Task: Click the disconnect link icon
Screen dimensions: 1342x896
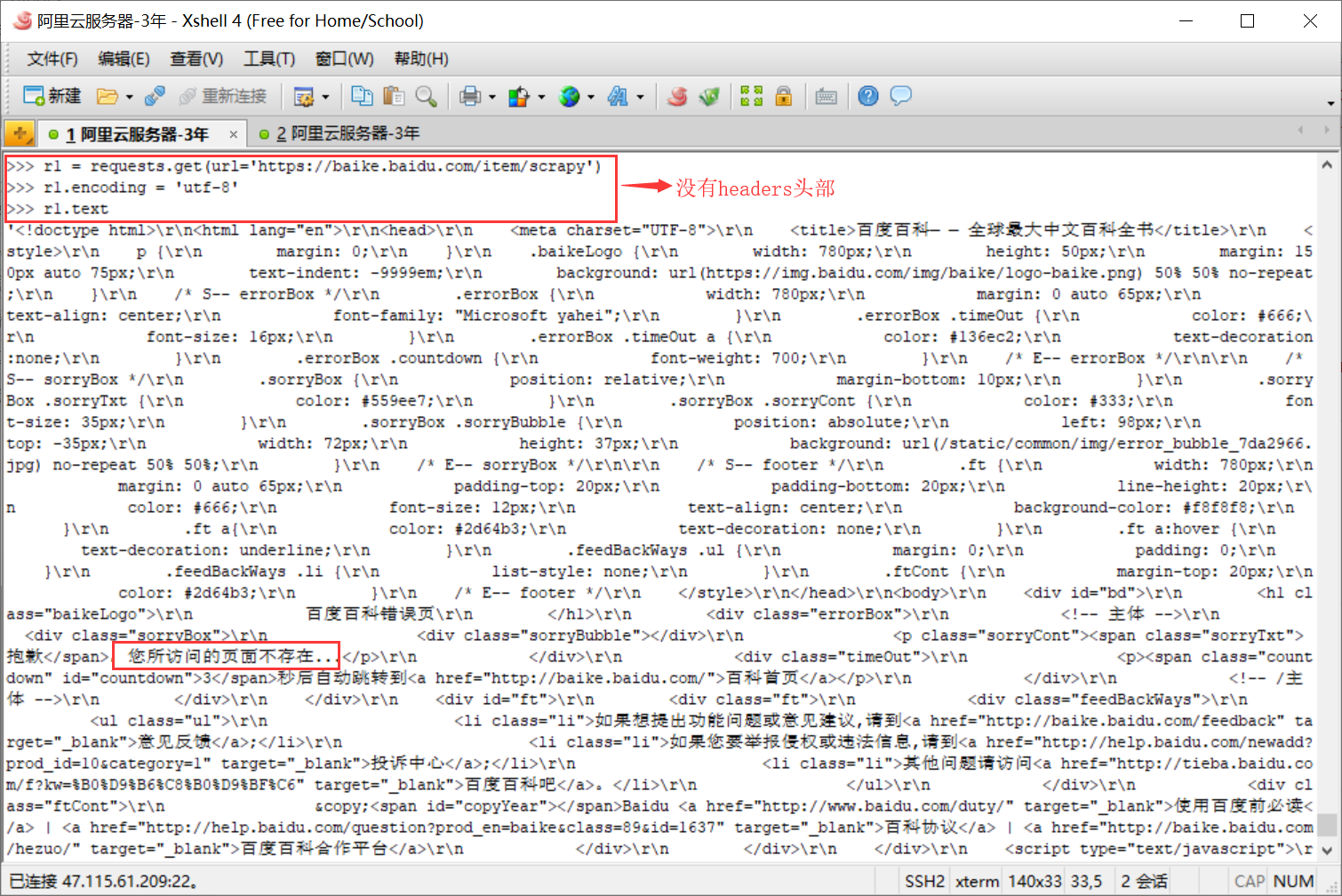Action: (155, 96)
